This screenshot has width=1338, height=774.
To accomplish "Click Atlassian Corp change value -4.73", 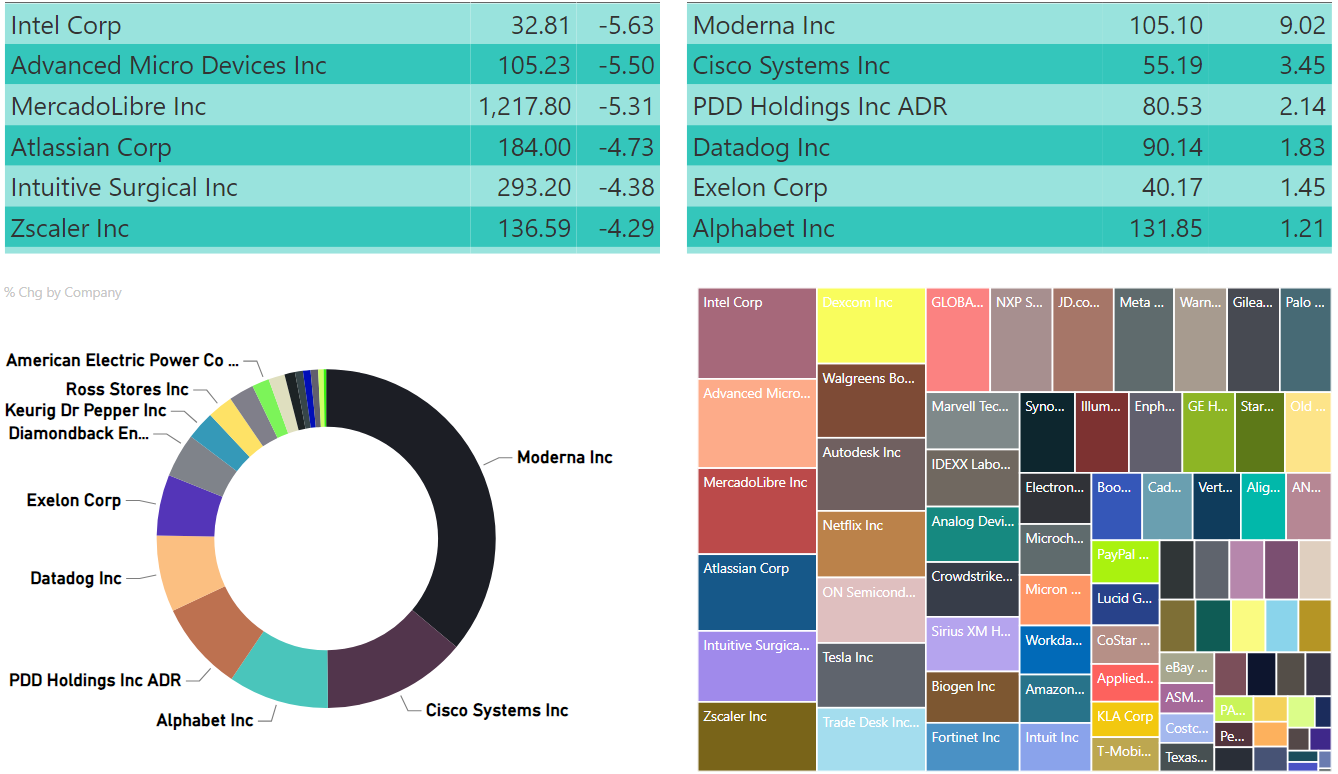I will coord(626,148).
